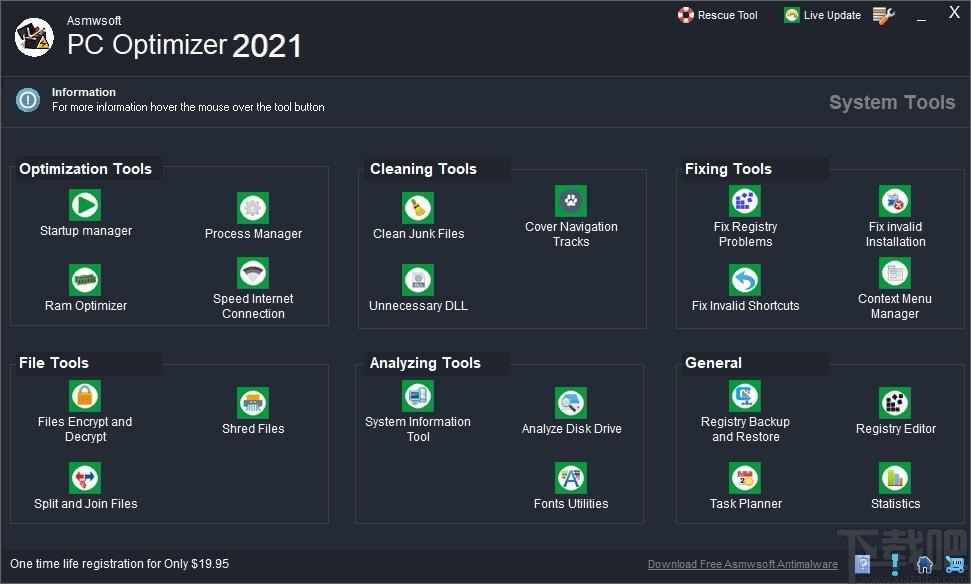Click the "Statistics" label

click(895, 503)
